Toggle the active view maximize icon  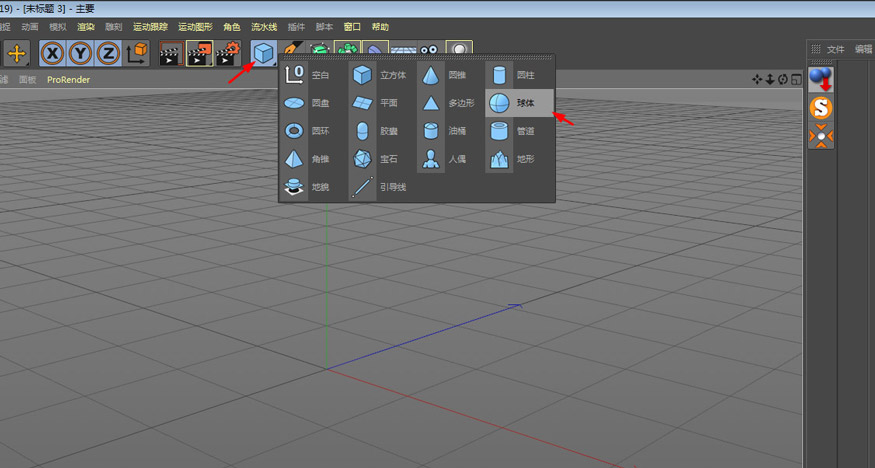(x=796, y=80)
